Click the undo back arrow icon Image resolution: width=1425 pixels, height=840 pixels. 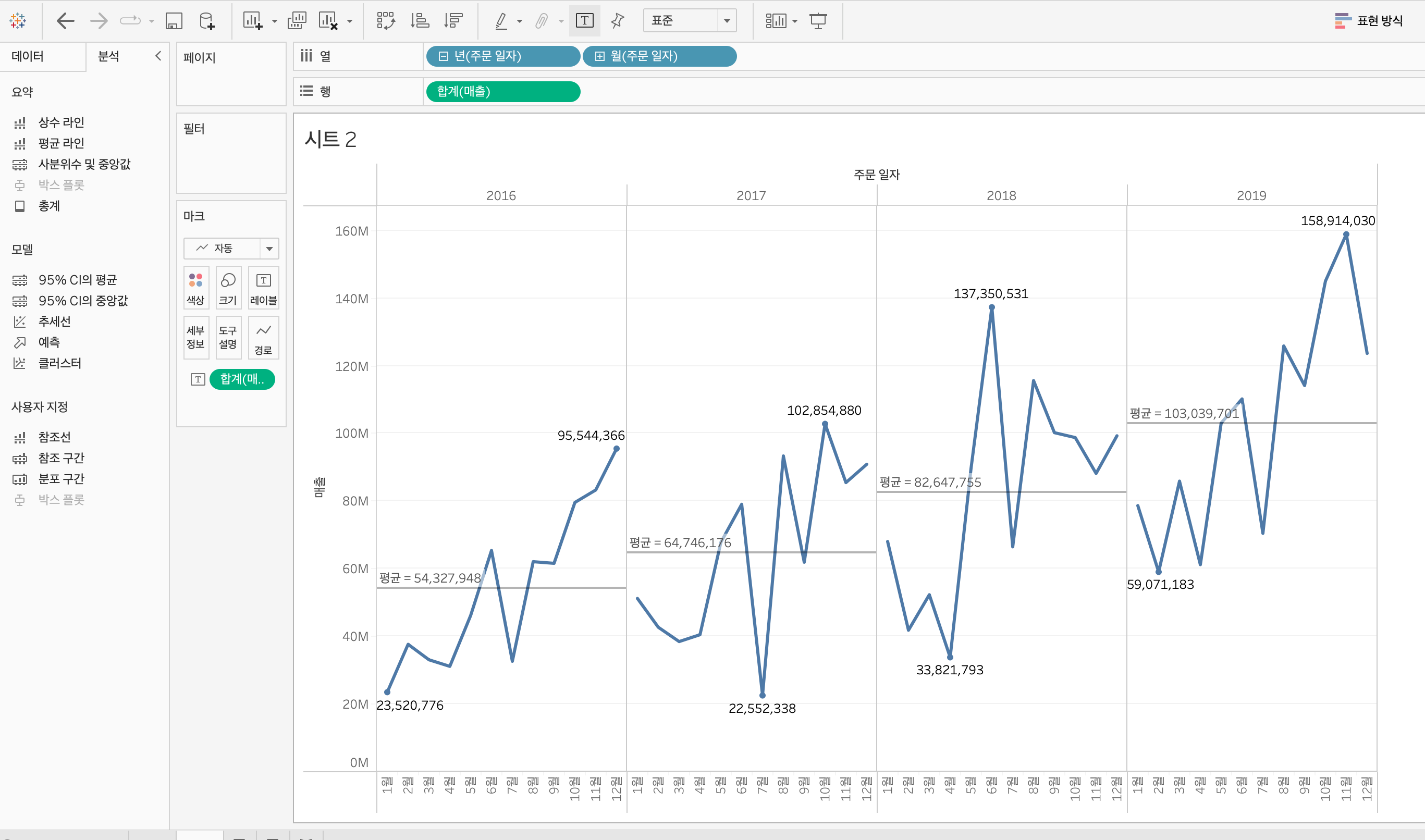[66, 21]
